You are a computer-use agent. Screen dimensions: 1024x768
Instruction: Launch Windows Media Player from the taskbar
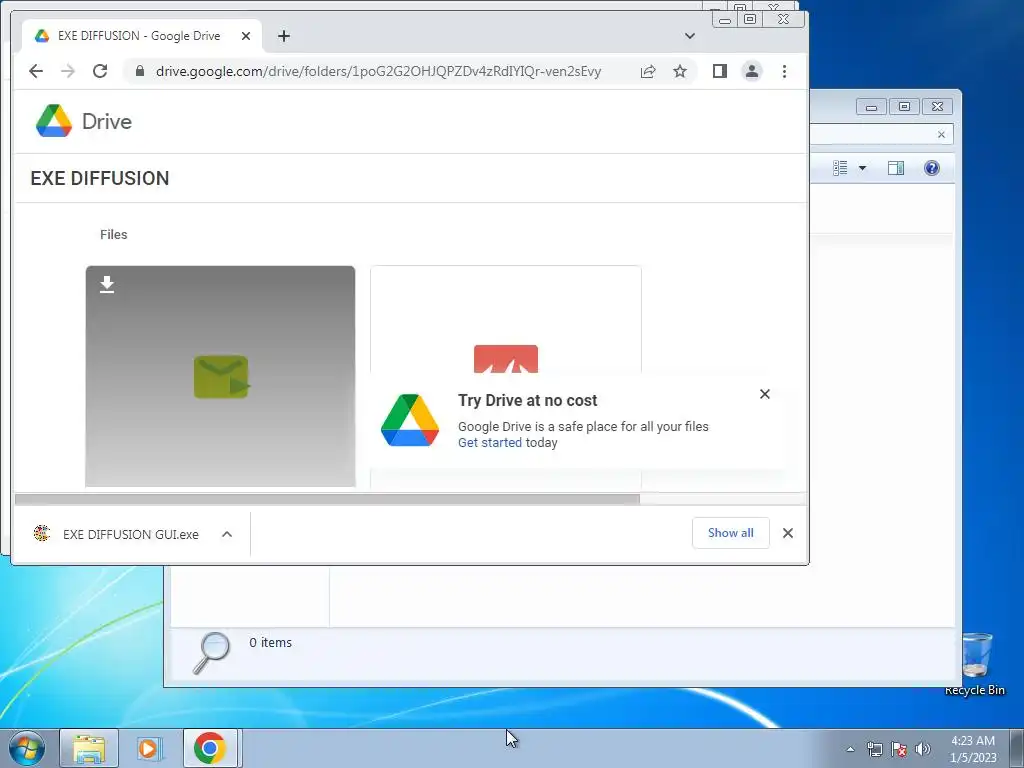pos(150,748)
